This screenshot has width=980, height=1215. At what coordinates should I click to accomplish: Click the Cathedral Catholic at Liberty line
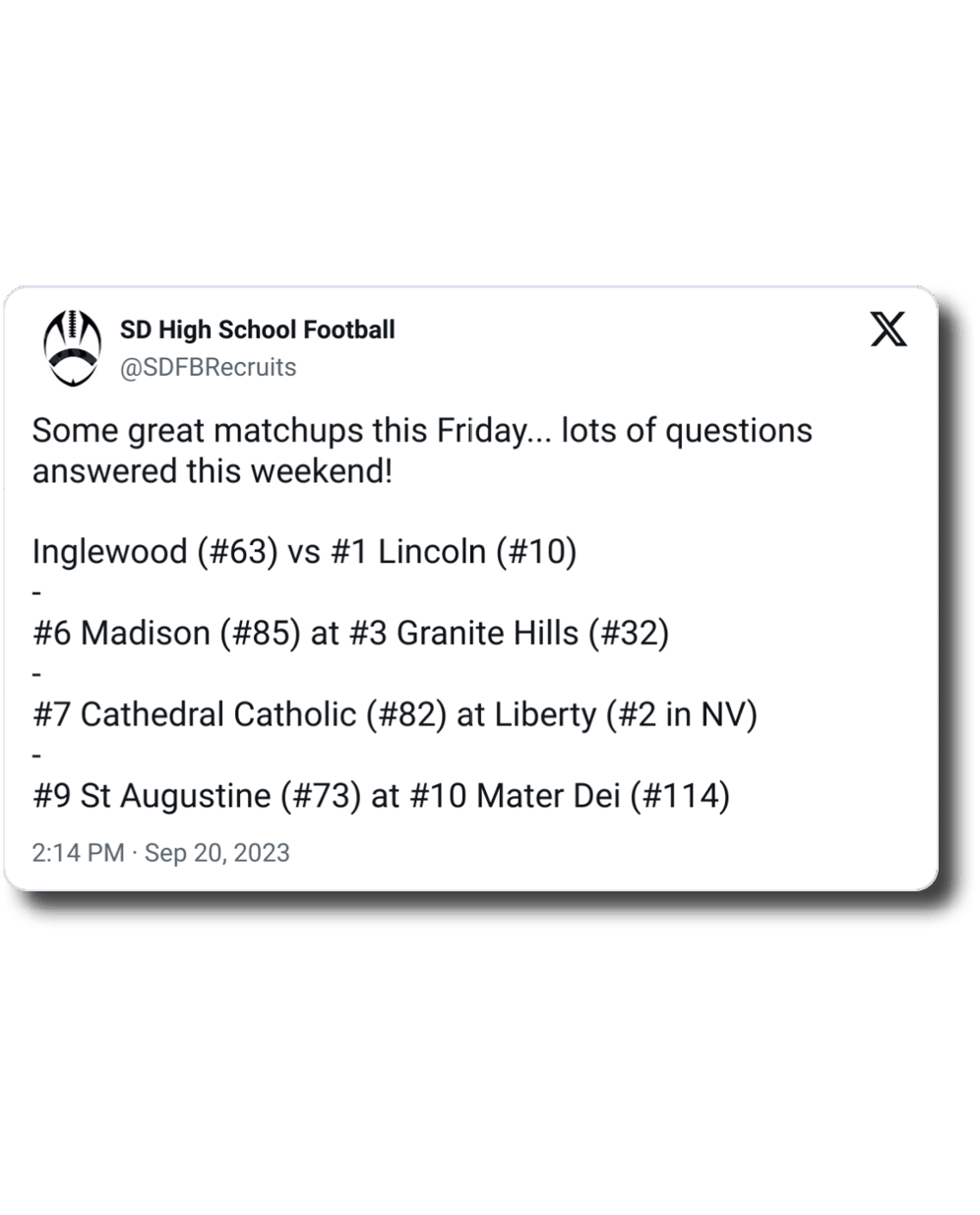[x=395, y=714]
